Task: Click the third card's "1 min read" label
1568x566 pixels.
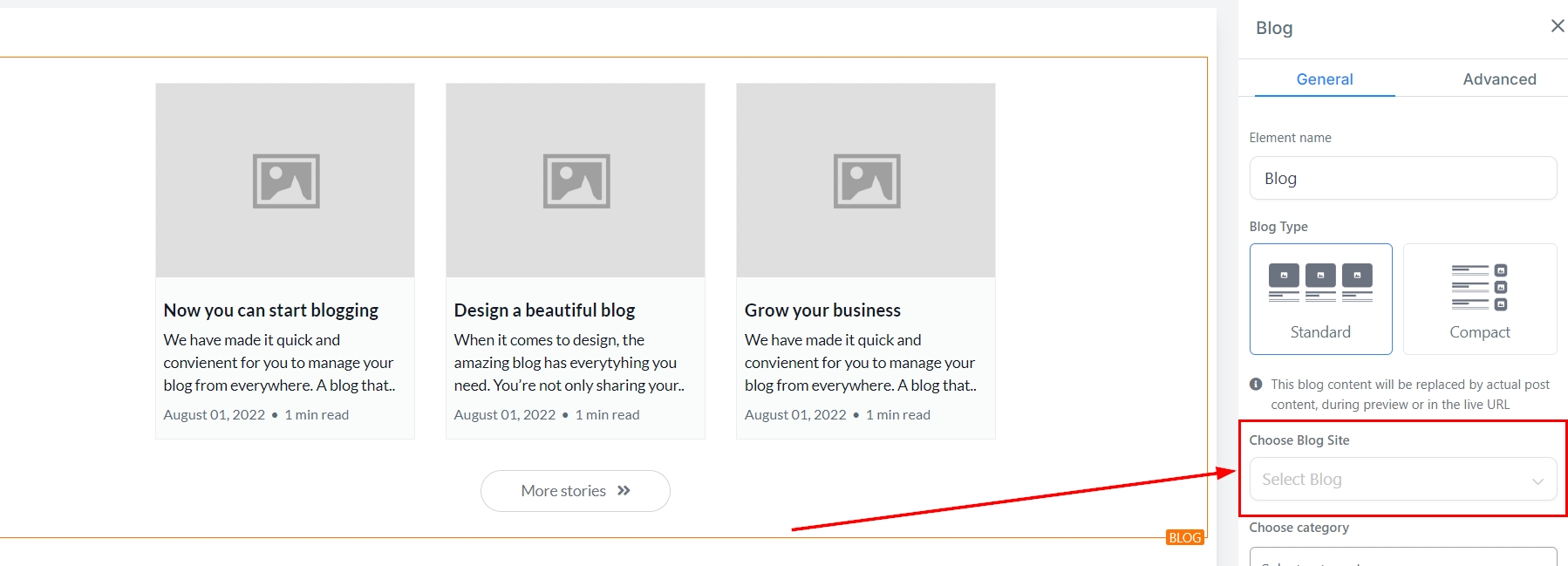Action: point(897,415)
